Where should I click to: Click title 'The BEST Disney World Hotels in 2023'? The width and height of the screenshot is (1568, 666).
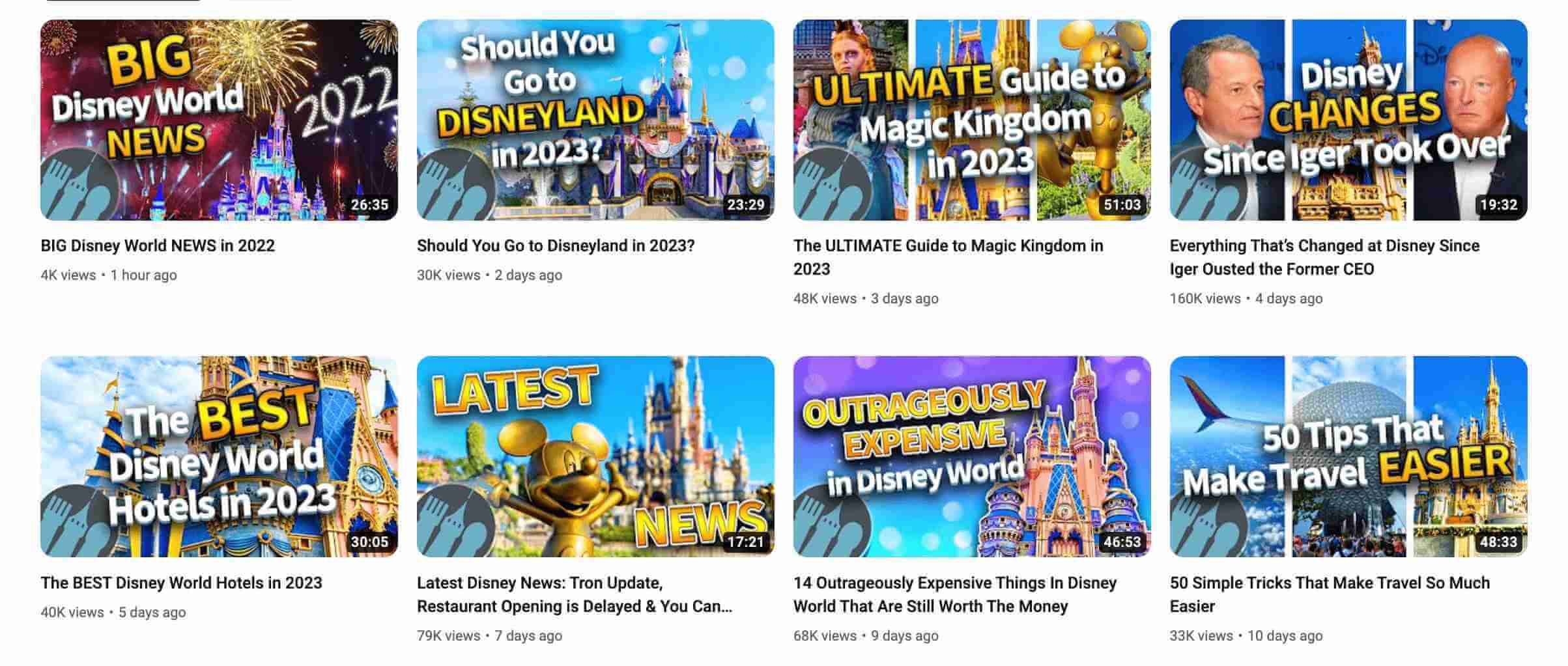click(181, 583)
